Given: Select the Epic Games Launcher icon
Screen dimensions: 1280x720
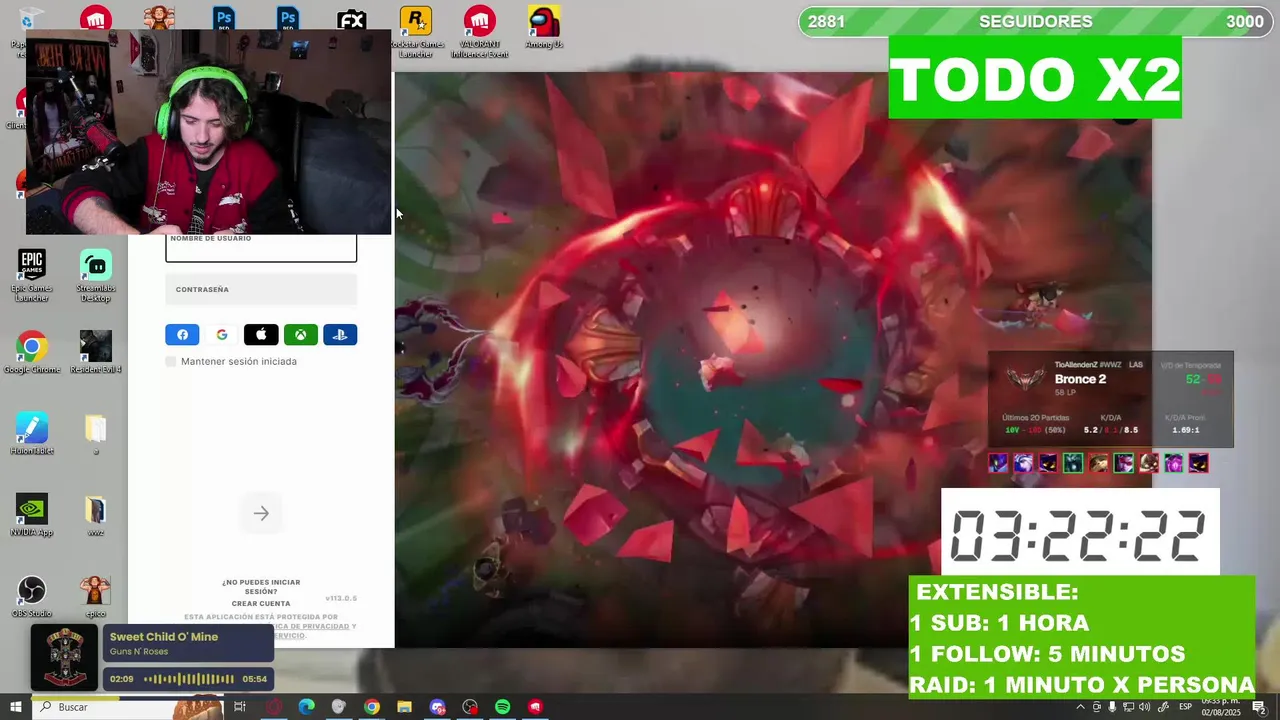Looking at the screenshot, I should [32, 276].
